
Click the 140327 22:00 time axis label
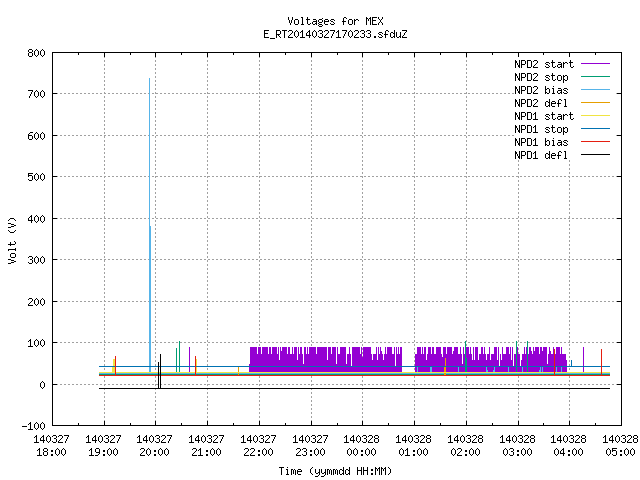258,446
